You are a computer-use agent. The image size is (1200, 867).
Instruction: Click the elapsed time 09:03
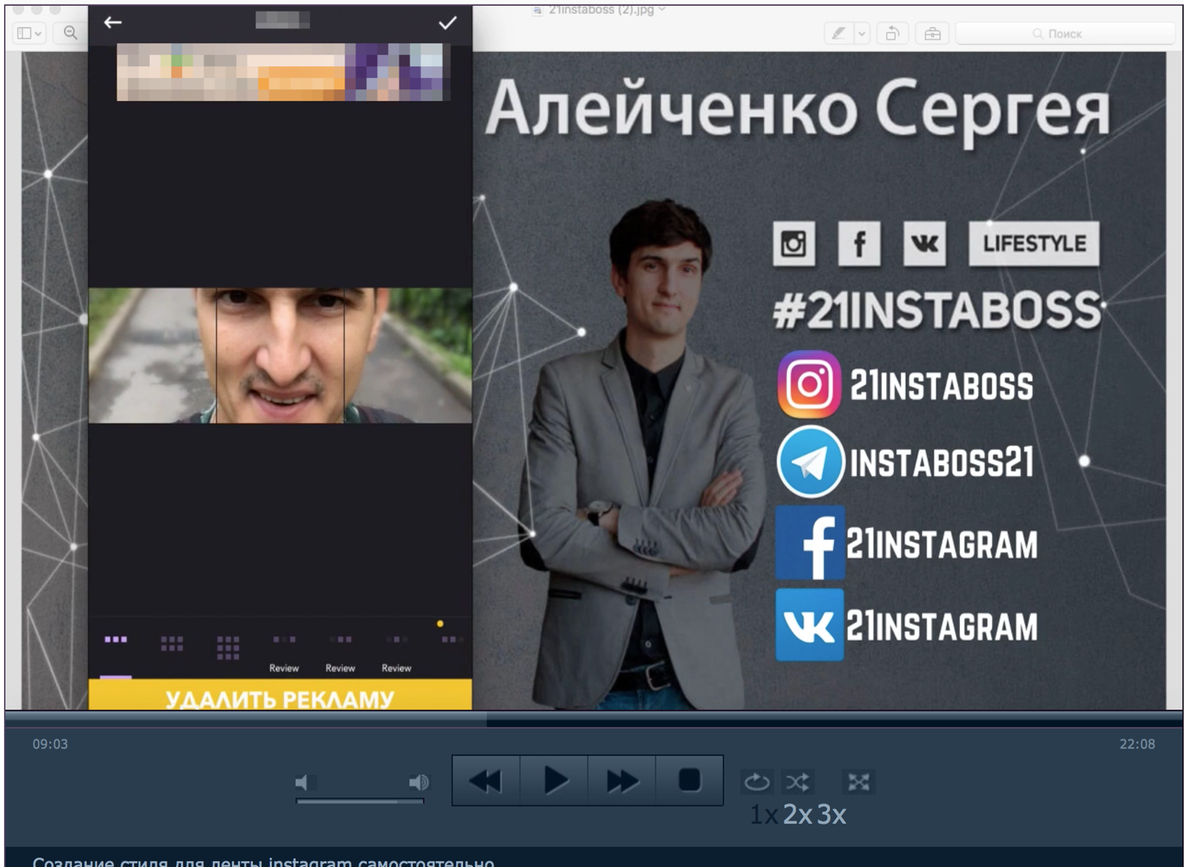click(x=50, y=744)
